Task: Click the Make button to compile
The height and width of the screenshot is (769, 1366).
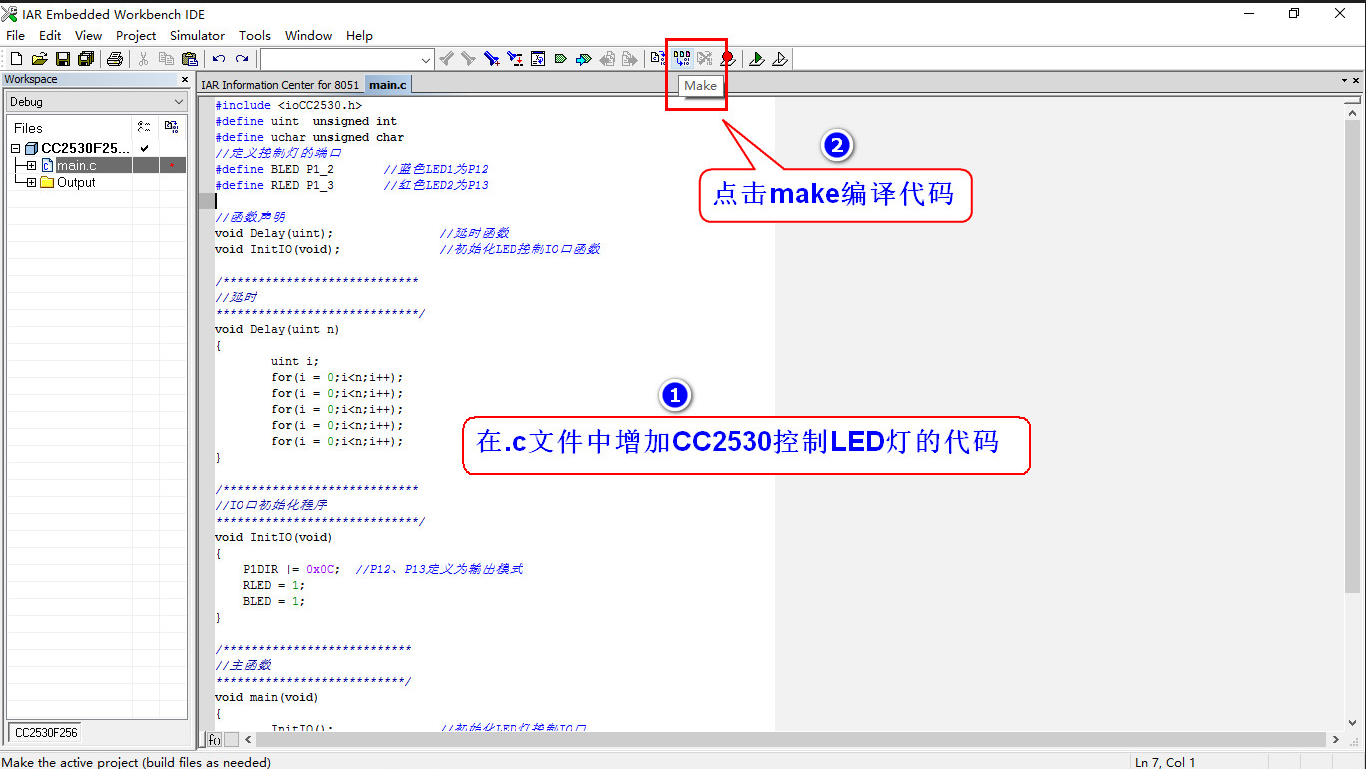Action: (681, 58)
